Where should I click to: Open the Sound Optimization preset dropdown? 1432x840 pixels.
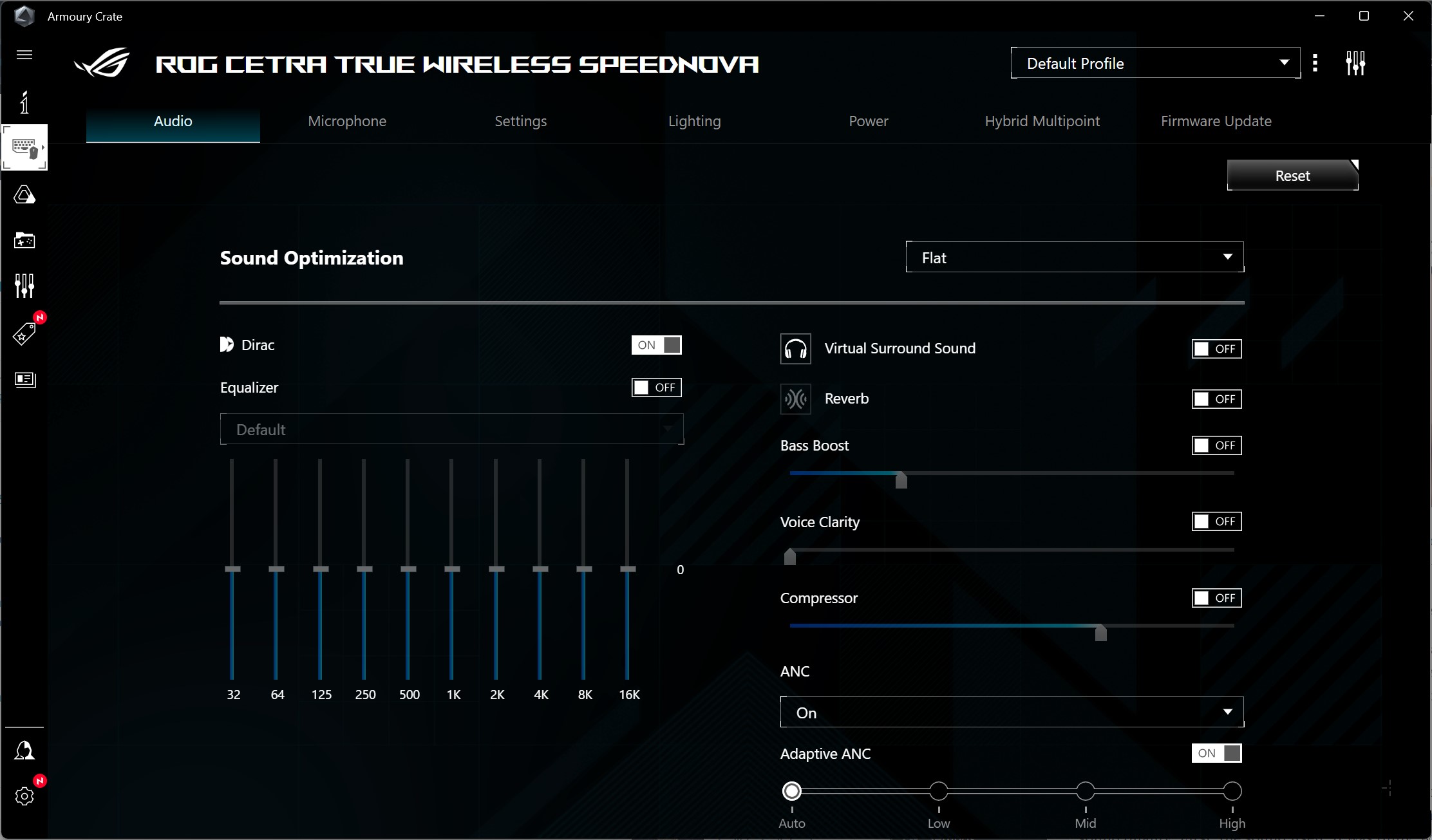tap(1075, 257)
